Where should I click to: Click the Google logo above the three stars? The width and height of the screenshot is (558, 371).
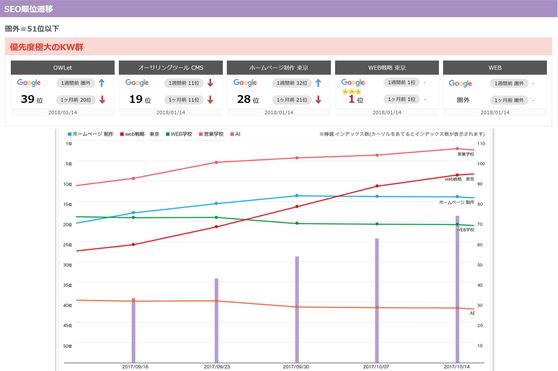353,83
